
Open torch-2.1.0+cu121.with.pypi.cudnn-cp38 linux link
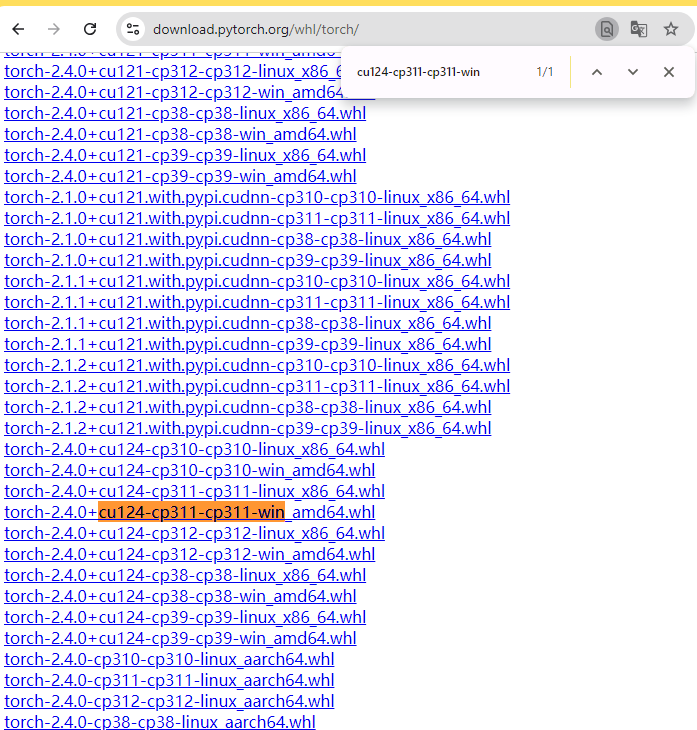248,239
